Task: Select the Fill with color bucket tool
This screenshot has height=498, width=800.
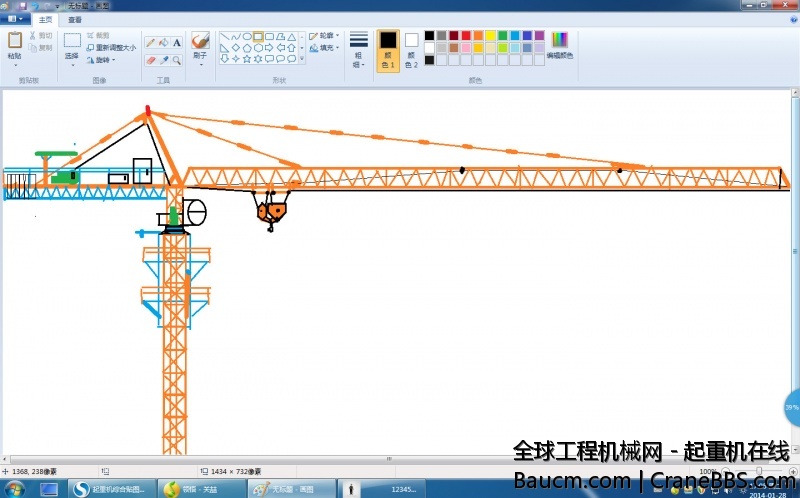Action: [163, 43]
